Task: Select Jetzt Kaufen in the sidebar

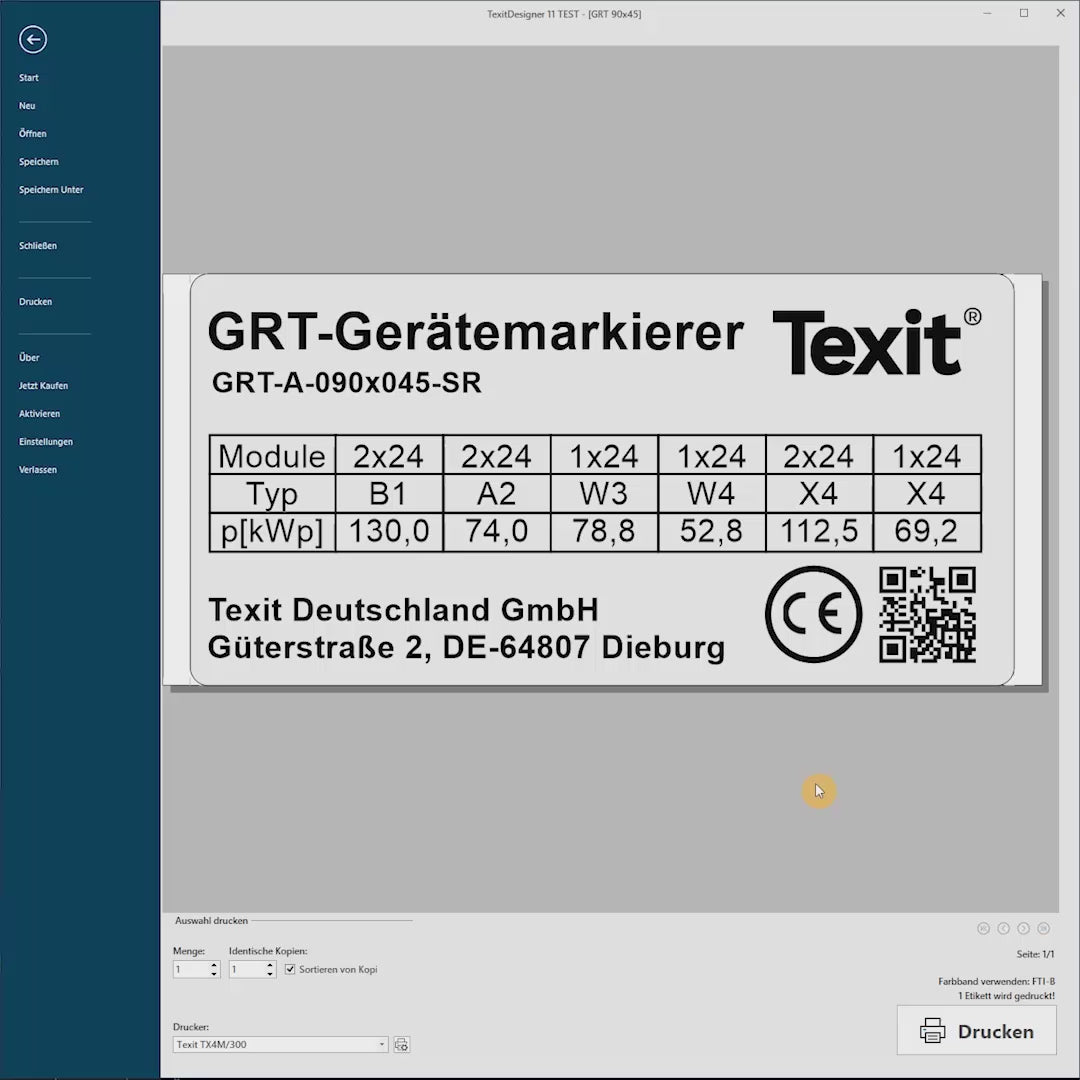Action: click(x=43, y=386)
